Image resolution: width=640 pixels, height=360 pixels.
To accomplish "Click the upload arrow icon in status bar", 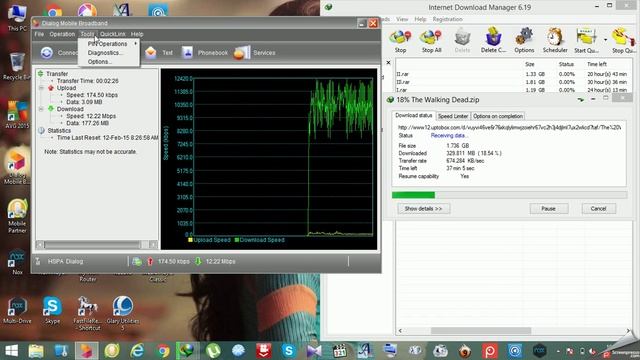I will coord(150,261).
